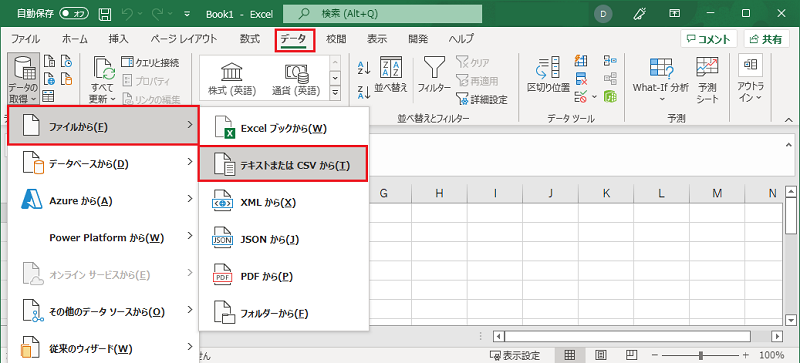The height and width of the screenshot is (363, 800).
Task: Switch to page layout view icon
Action: pyautogui.click(x=601, y=355)
